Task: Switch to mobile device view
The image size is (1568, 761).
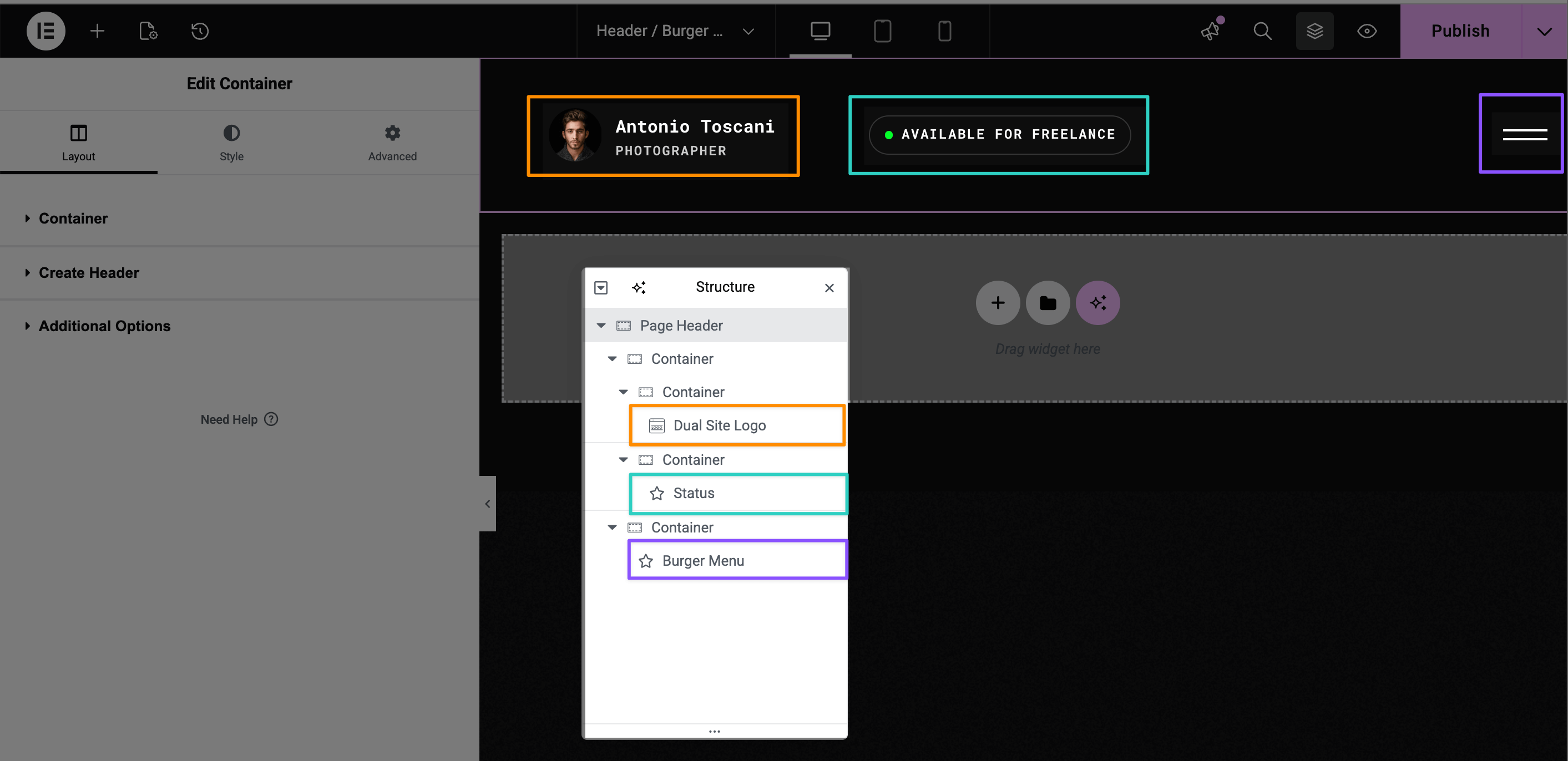Action: [944, 31]
